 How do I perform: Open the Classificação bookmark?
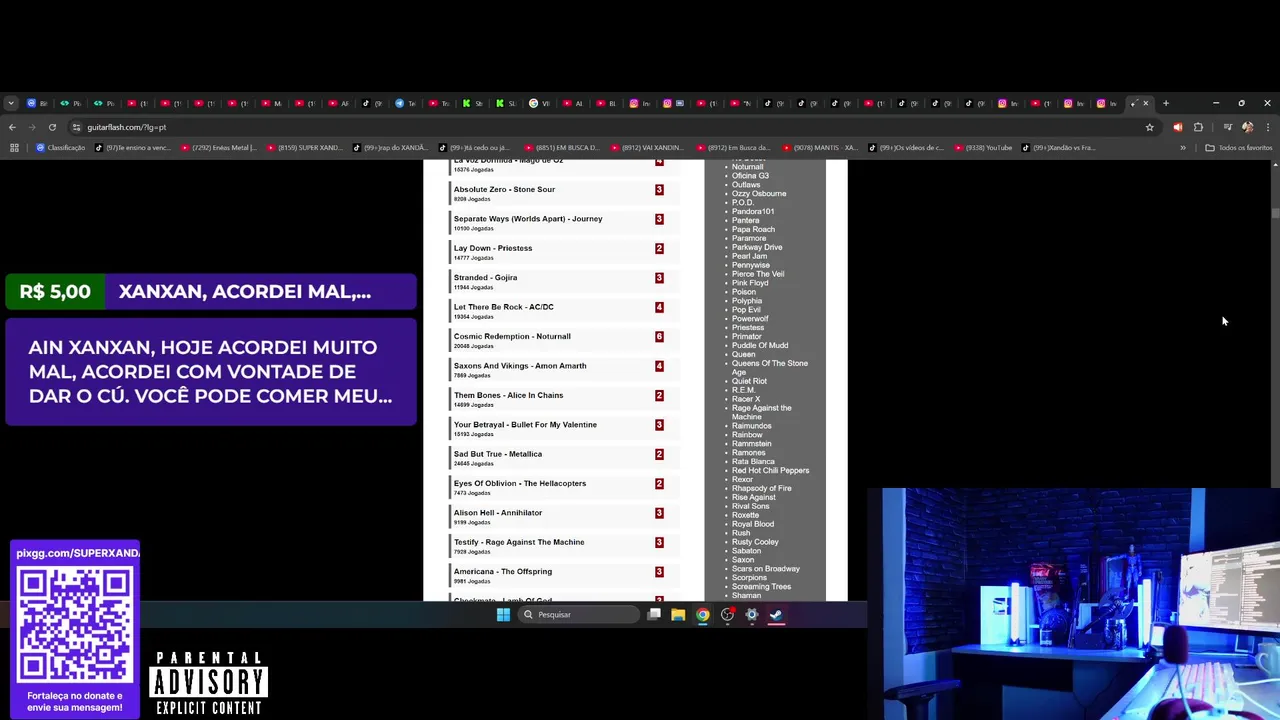(x=61, y=148)
